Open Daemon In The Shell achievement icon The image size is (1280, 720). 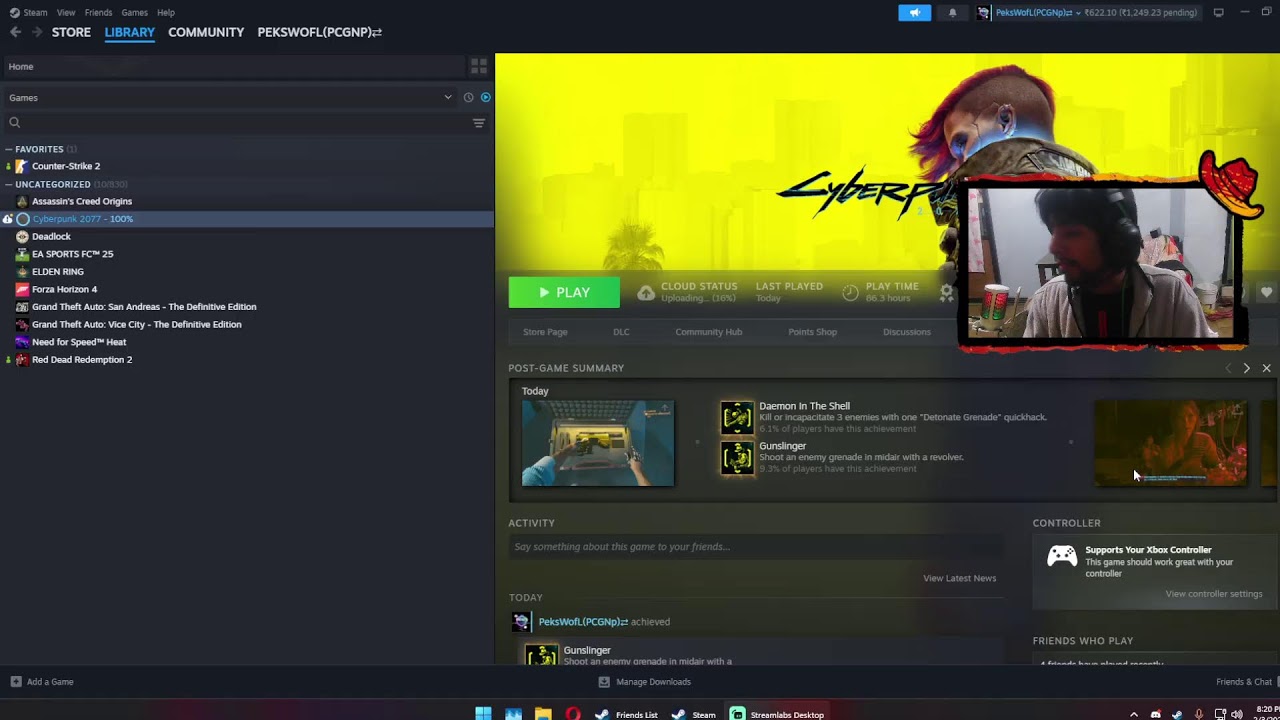737,417
